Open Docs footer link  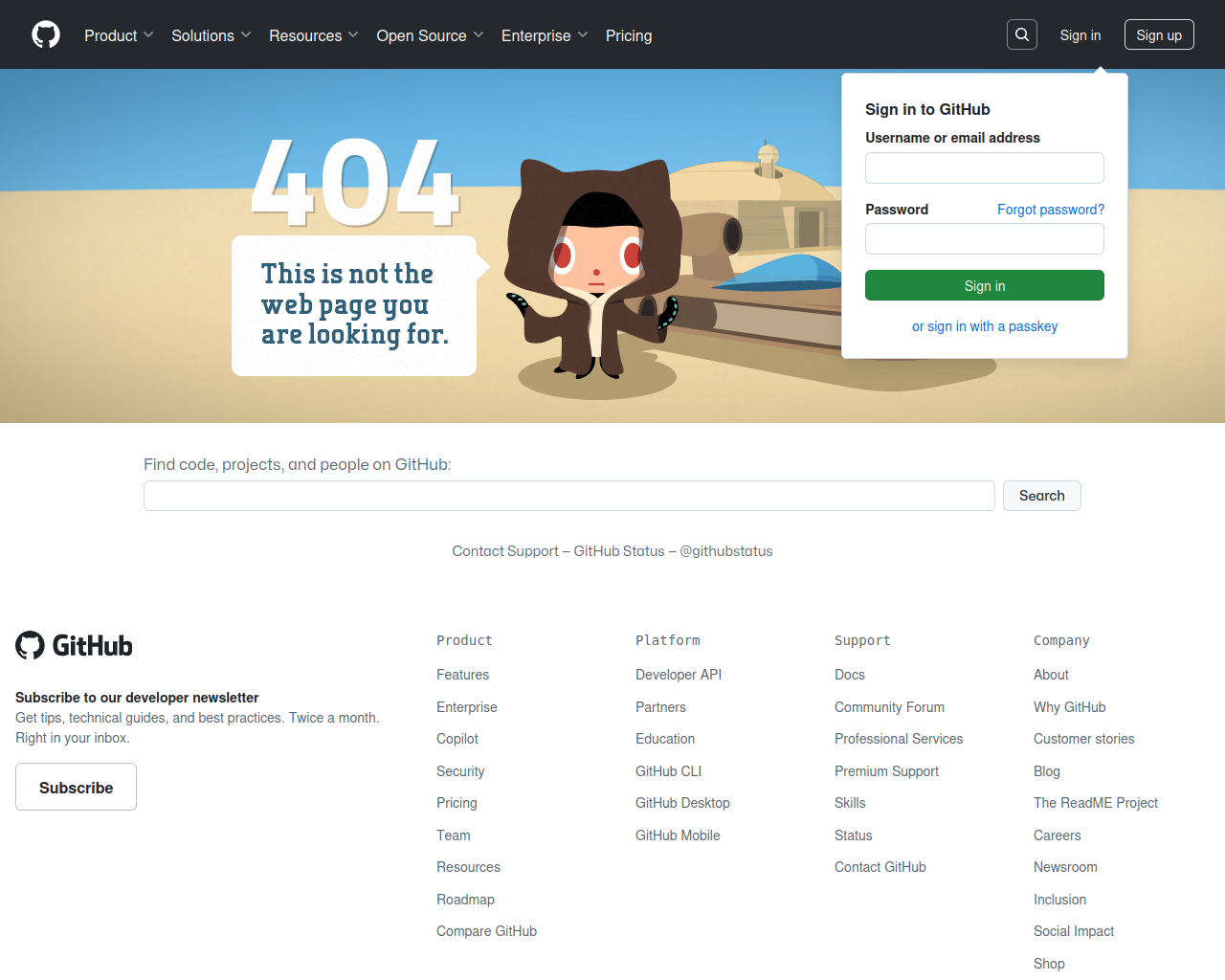(850, 675)
